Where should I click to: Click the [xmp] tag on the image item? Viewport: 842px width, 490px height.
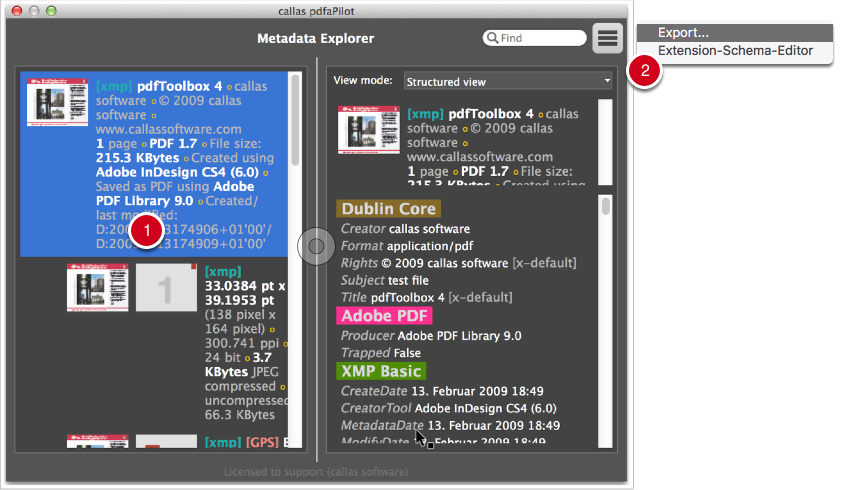pos(223,272)
